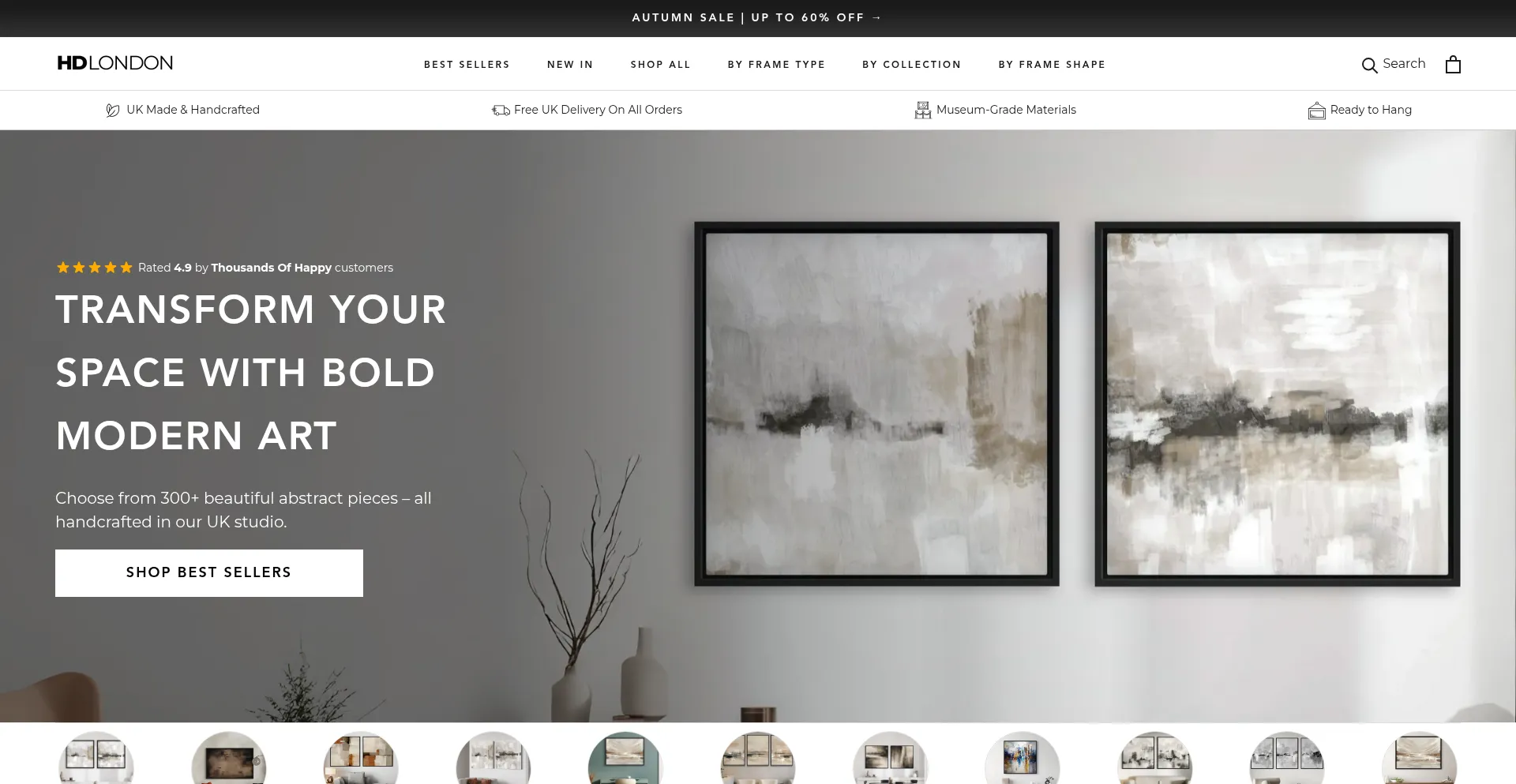This screenshot has height=784, width=1516.
Task: Expand the By Frame Shape menu
Action: (x=1052, y=65)
